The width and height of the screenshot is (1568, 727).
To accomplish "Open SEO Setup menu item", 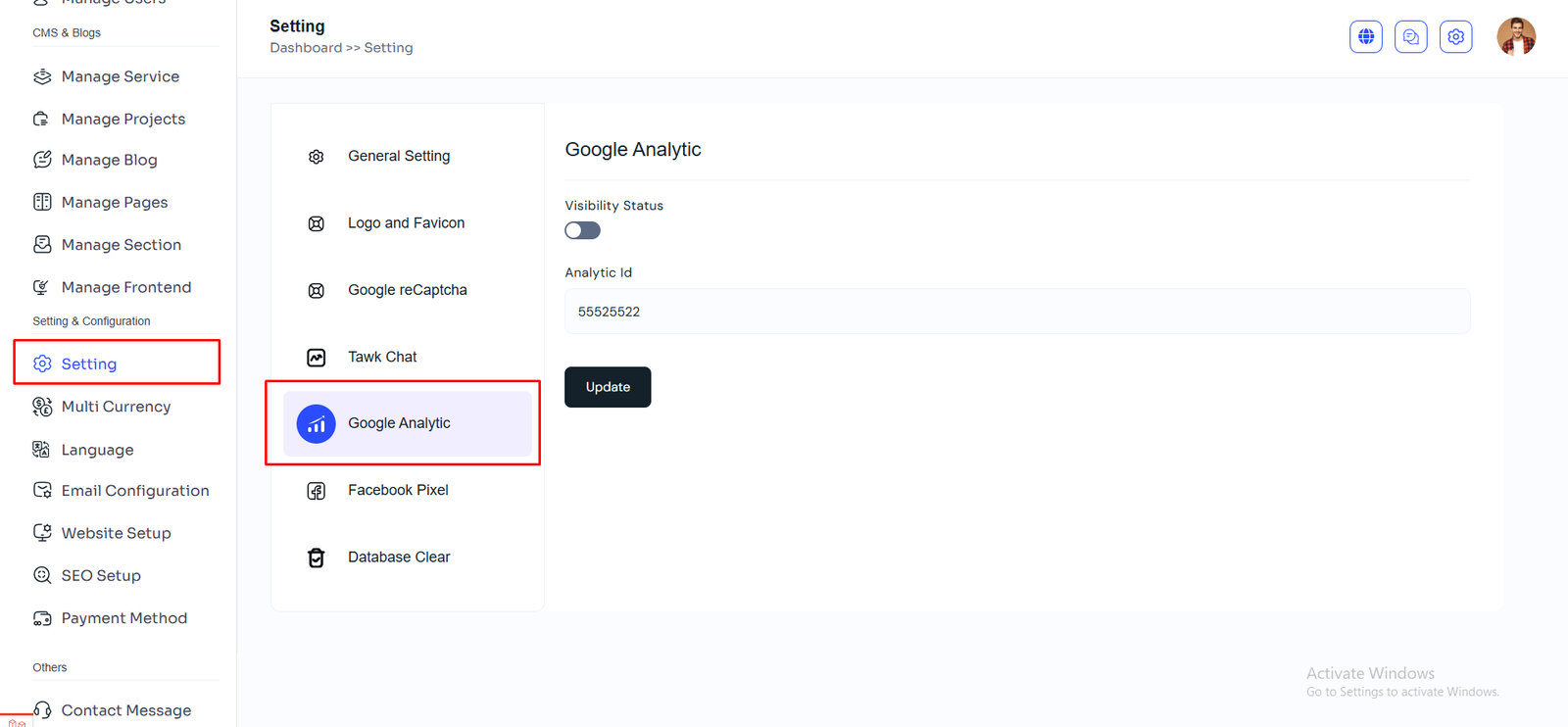I will [x=101, y=576].
